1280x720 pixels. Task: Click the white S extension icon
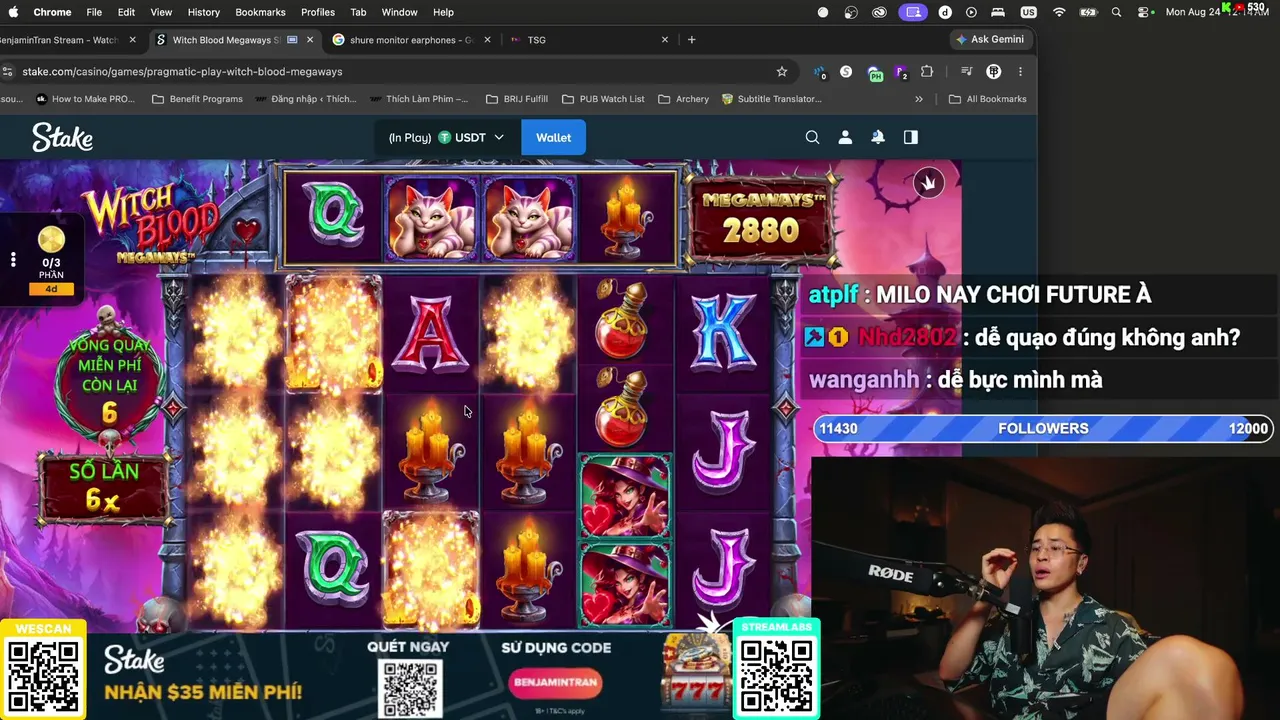846,72
